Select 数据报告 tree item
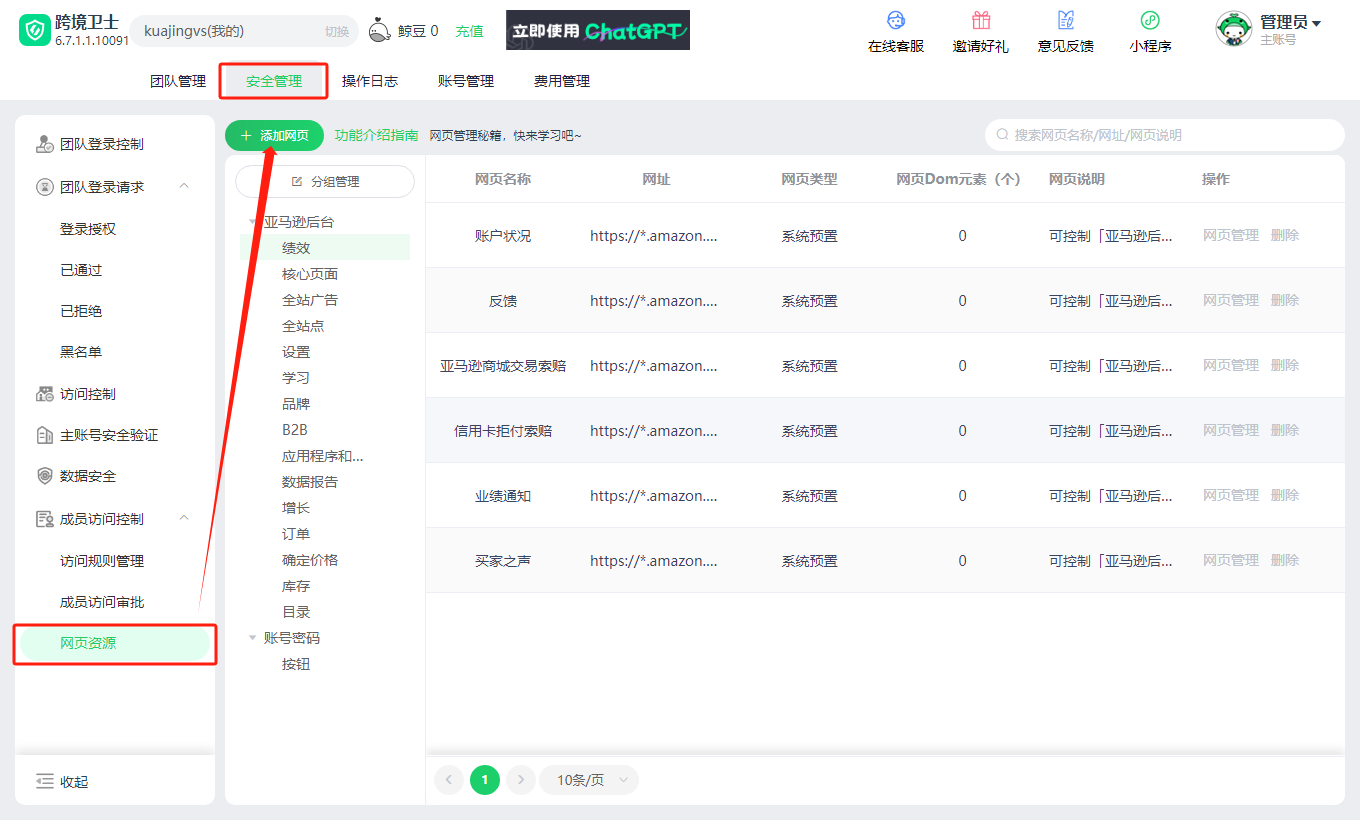The width and height of the screenshot is (1360, 820). (x=310, y=482)
